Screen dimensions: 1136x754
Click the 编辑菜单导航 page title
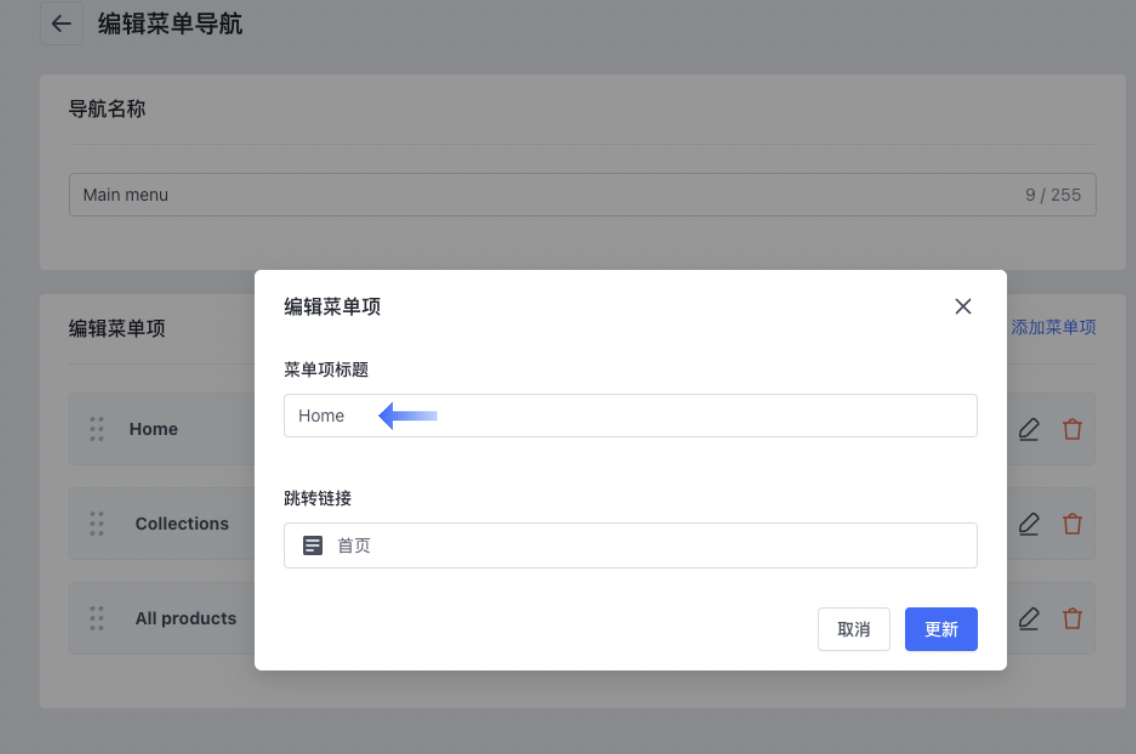[170, 24]
